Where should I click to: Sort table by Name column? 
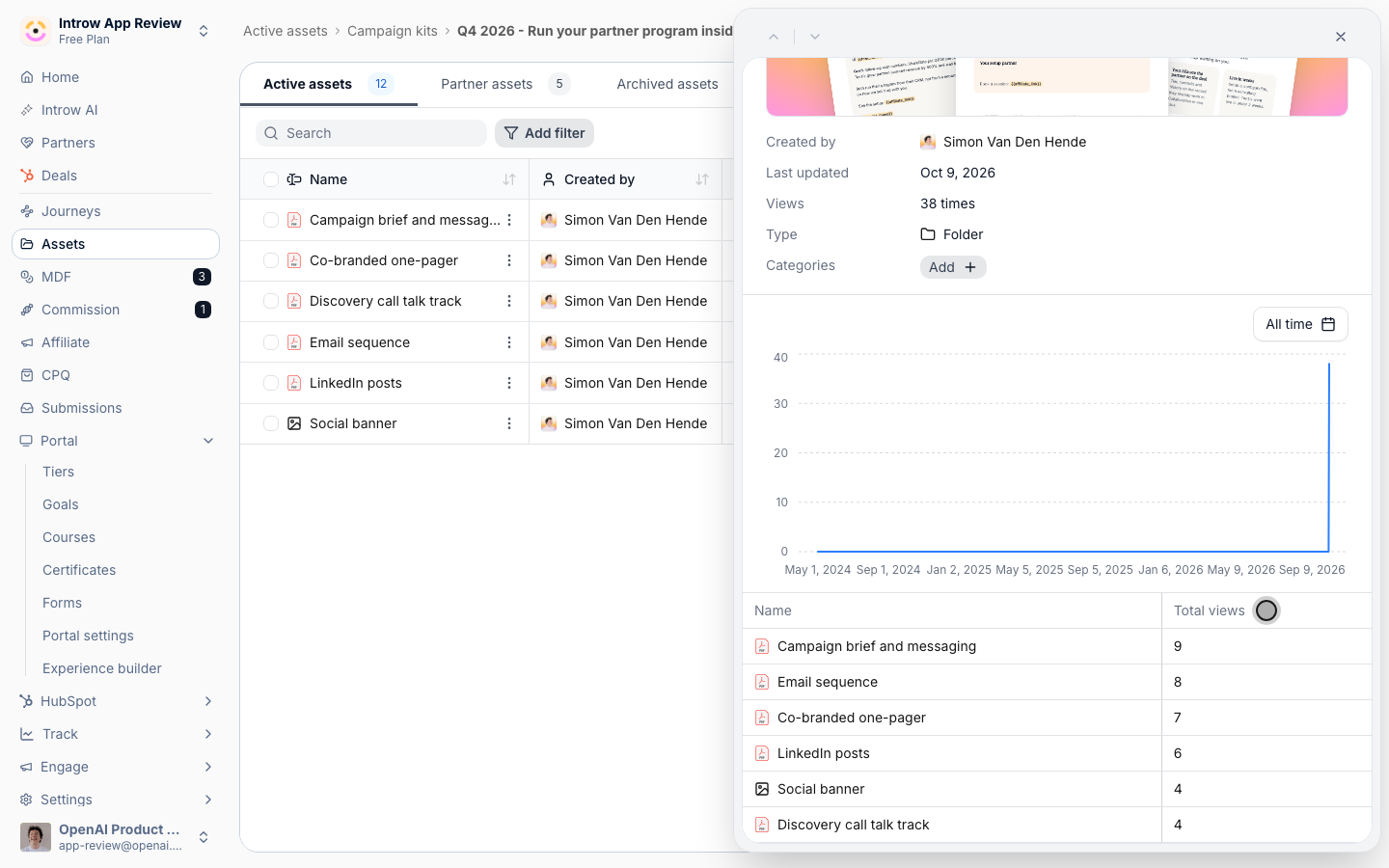coord(509,179)
